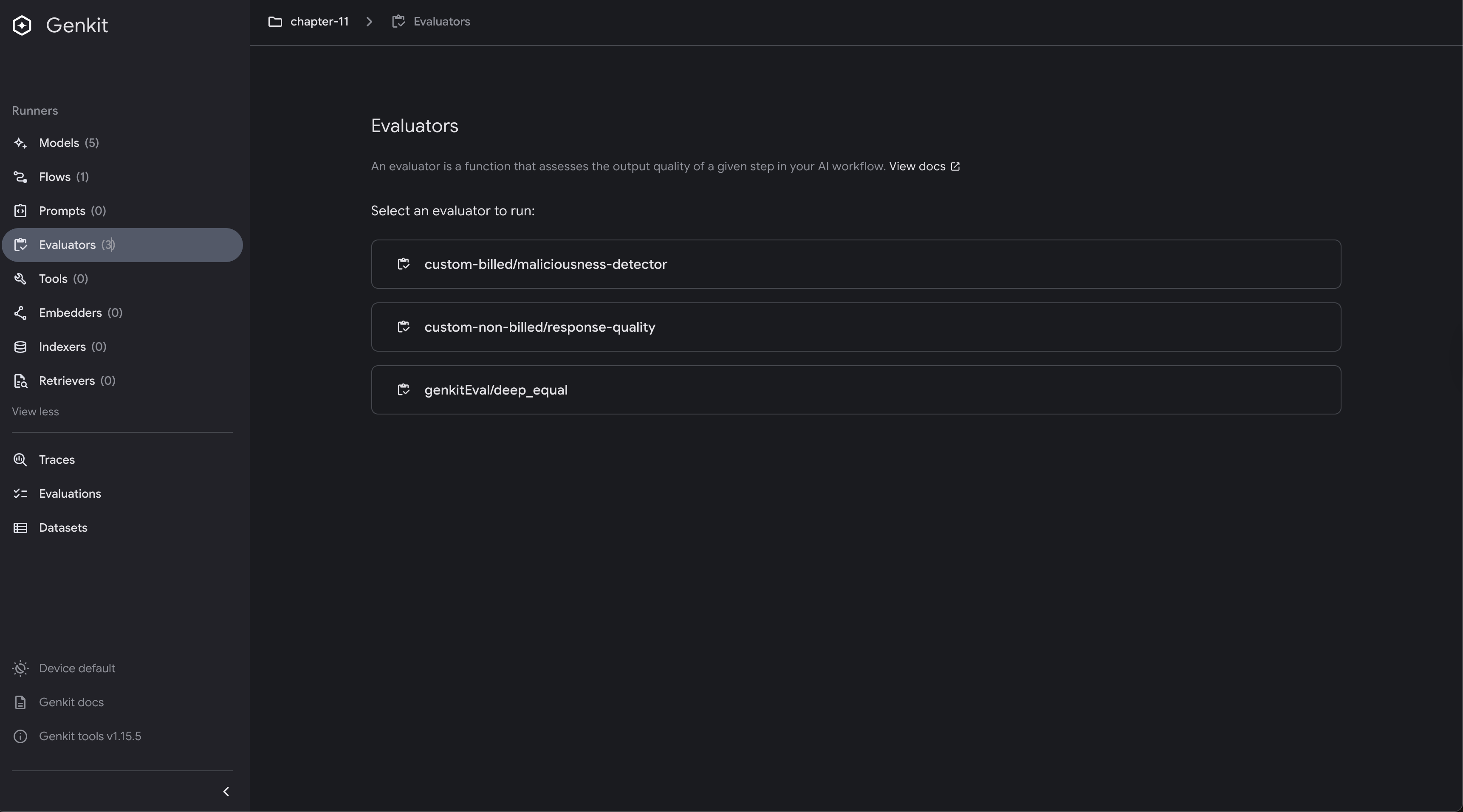Toggle Device default theme setting

coord(76,668)
